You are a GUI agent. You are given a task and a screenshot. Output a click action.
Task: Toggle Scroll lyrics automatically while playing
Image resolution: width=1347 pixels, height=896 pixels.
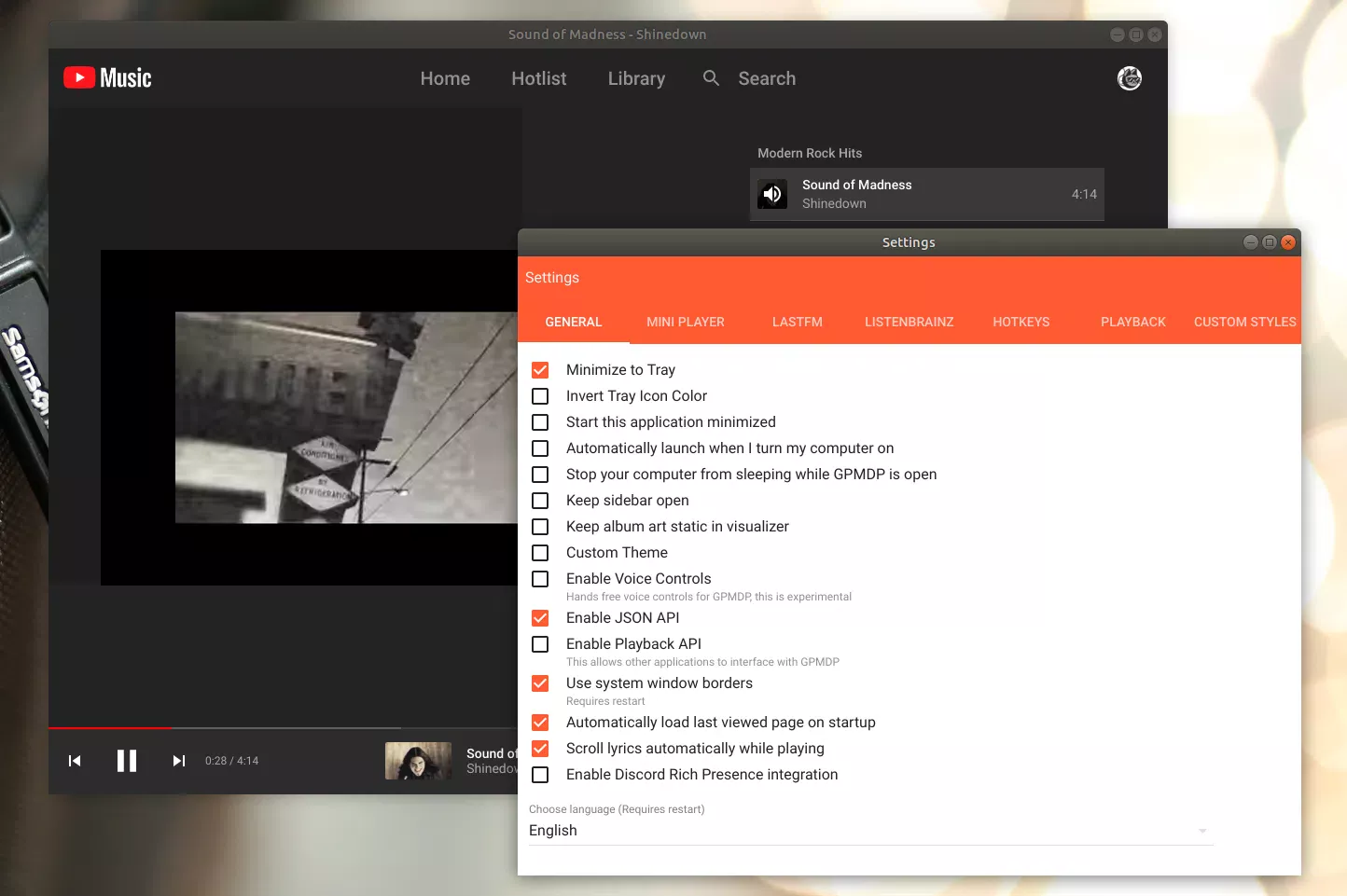(x=540, y=749)
